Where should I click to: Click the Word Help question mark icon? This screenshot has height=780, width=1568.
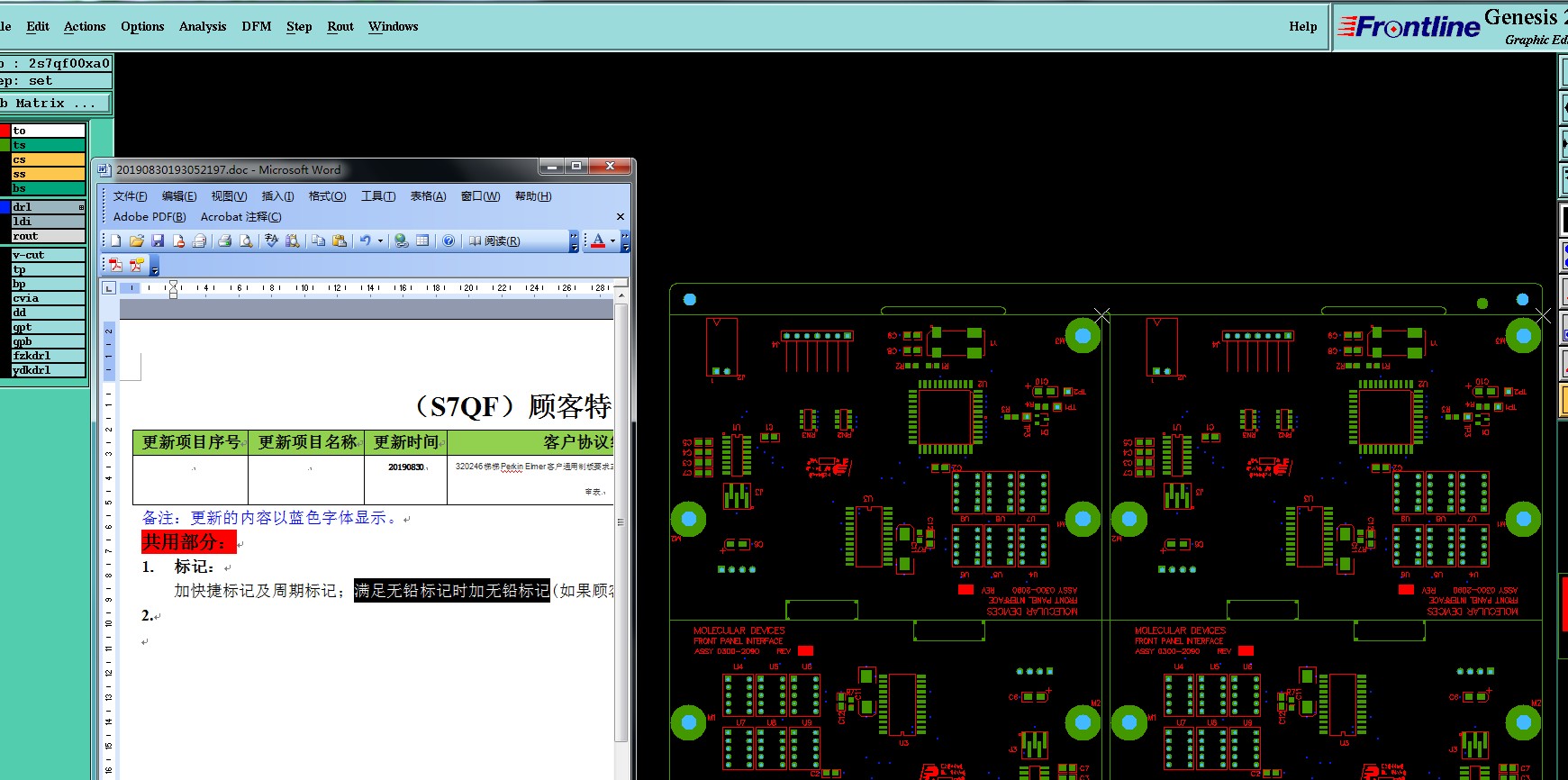pos(449,240)
